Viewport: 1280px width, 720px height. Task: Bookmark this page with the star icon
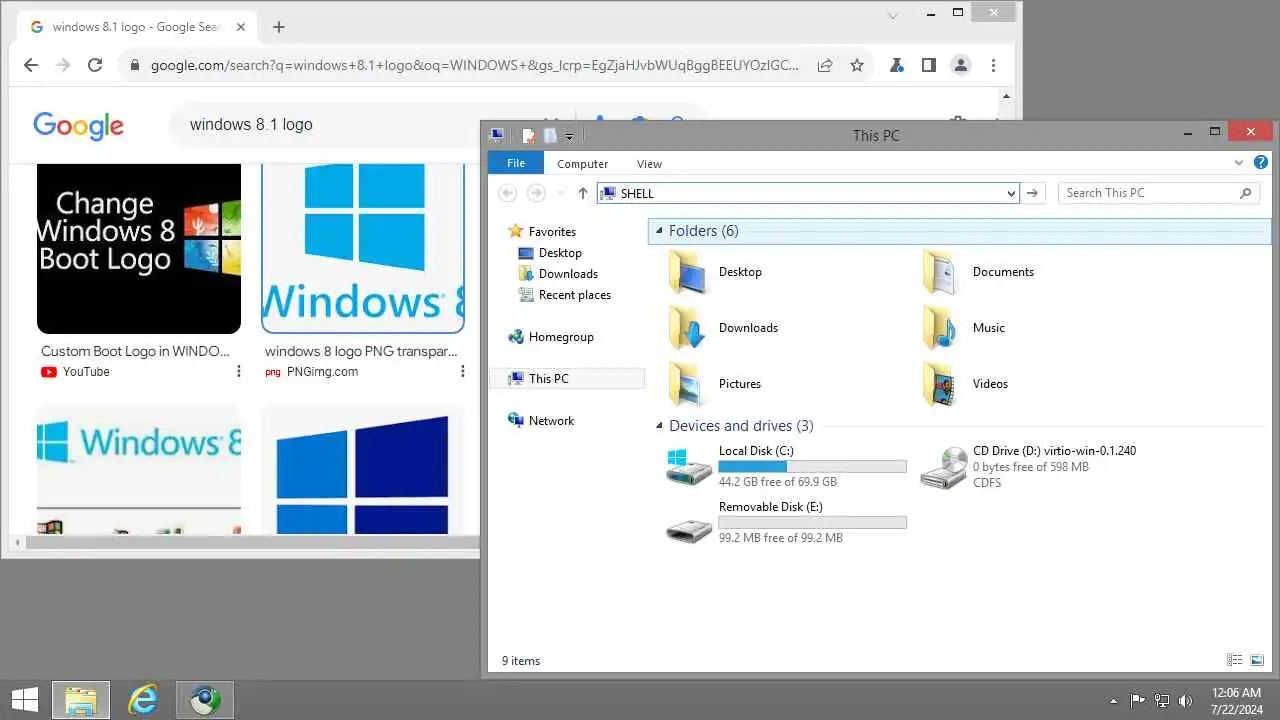tap(857, 65)
